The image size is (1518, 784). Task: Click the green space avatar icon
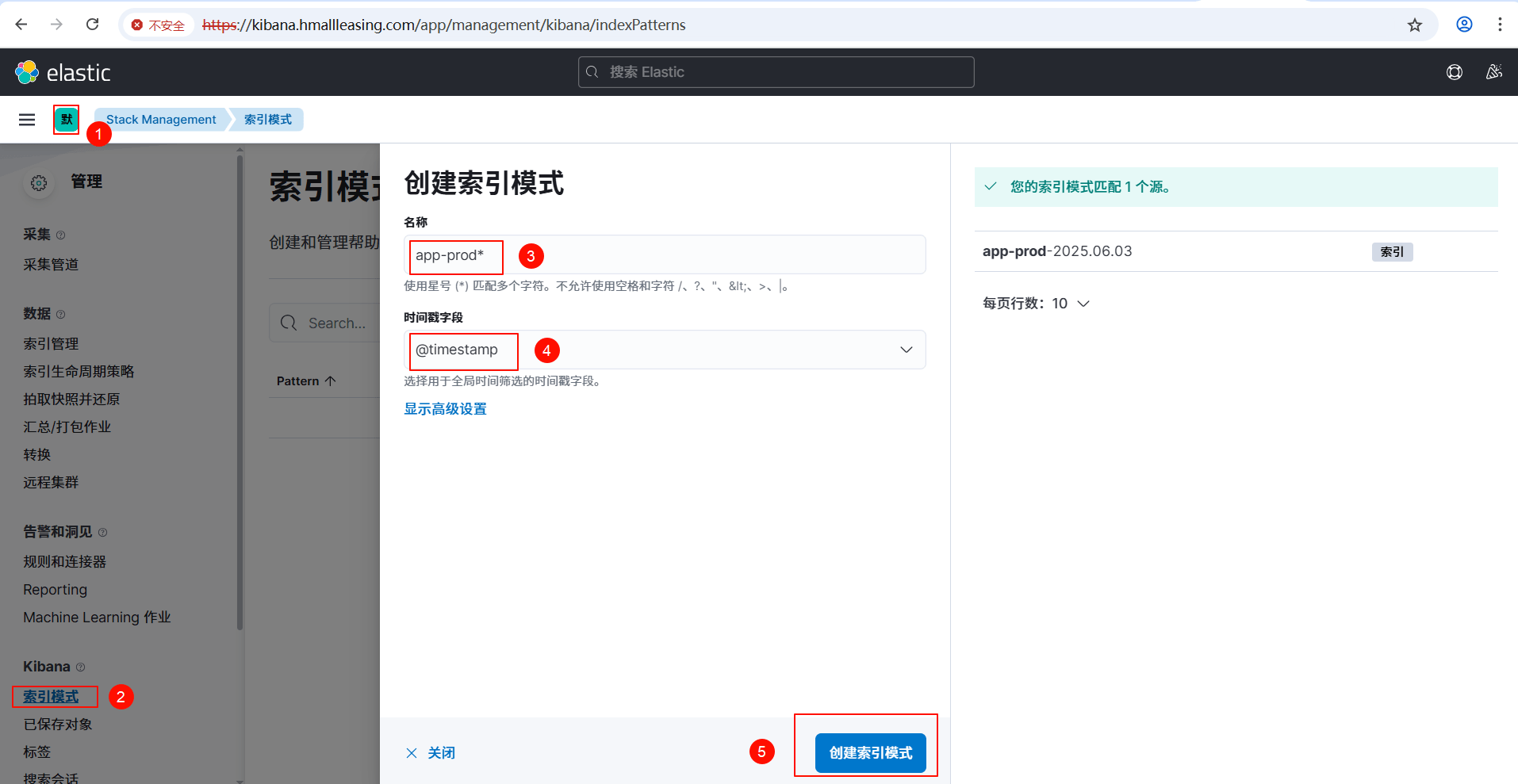click(x=67, y=120)
